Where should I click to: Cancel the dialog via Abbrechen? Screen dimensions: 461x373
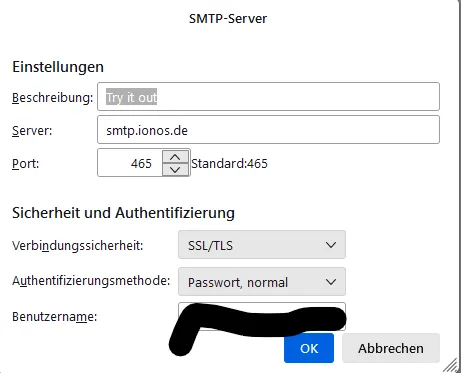tap(391, 348)
